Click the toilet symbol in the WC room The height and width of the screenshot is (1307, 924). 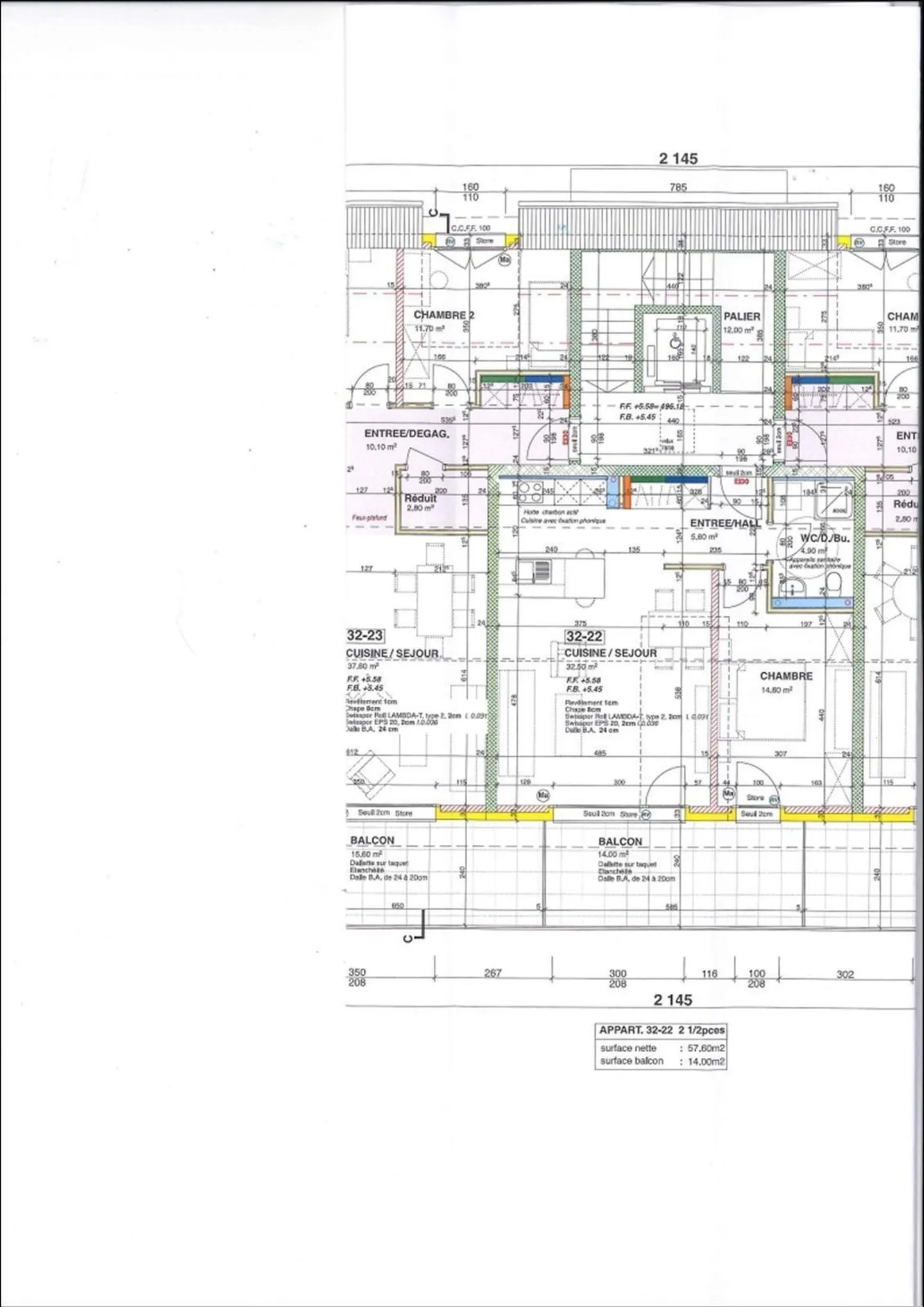pos(834,582)
